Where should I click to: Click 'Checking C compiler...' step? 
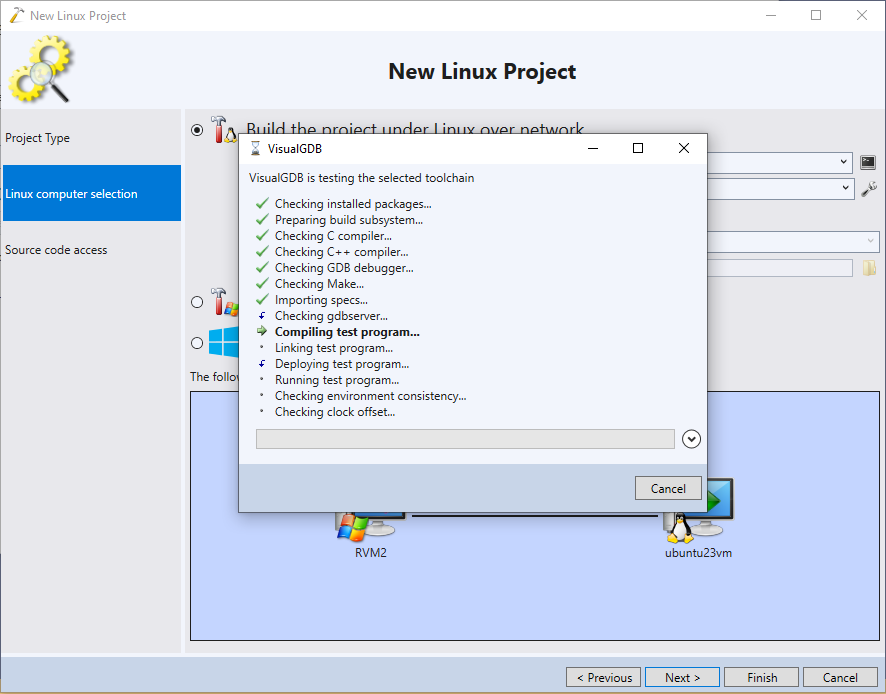[x=333, y=236]
